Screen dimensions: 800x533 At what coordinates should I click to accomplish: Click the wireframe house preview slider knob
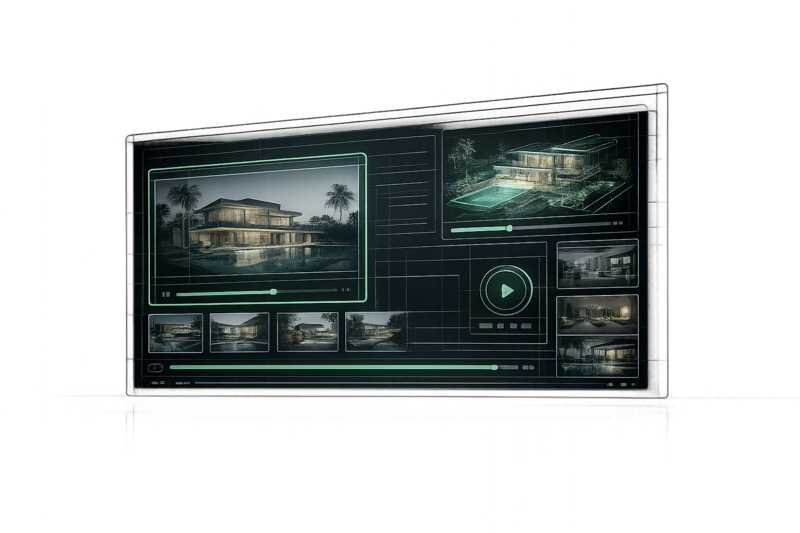pos(509,229)
